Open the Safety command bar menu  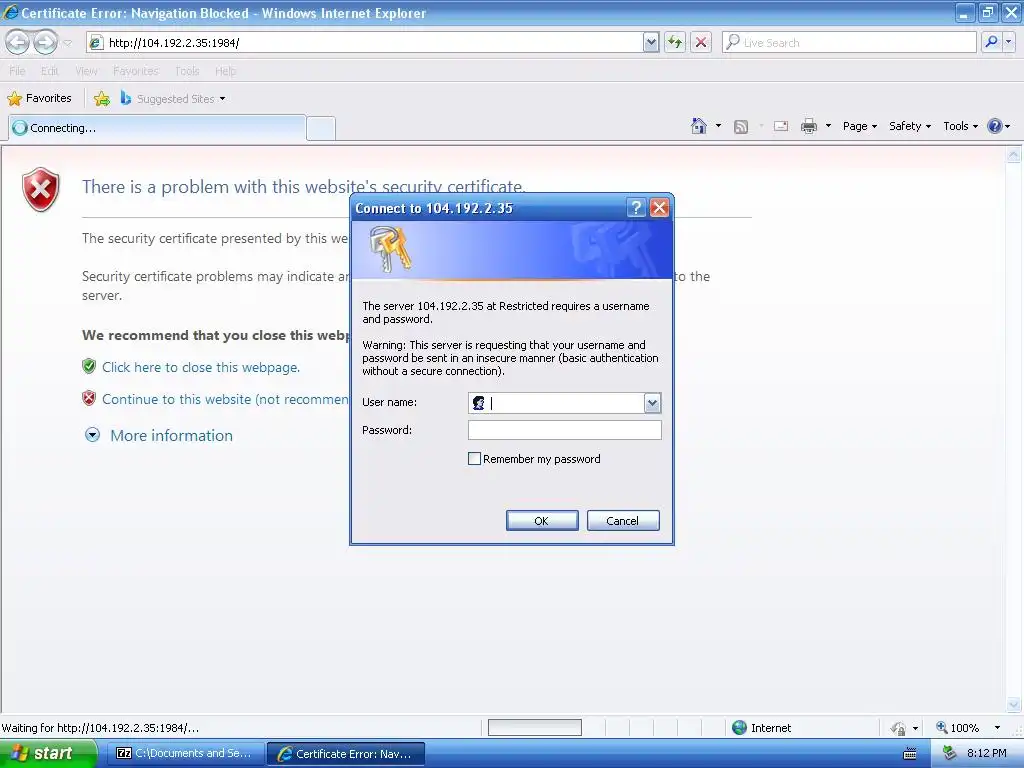(910, 126)
